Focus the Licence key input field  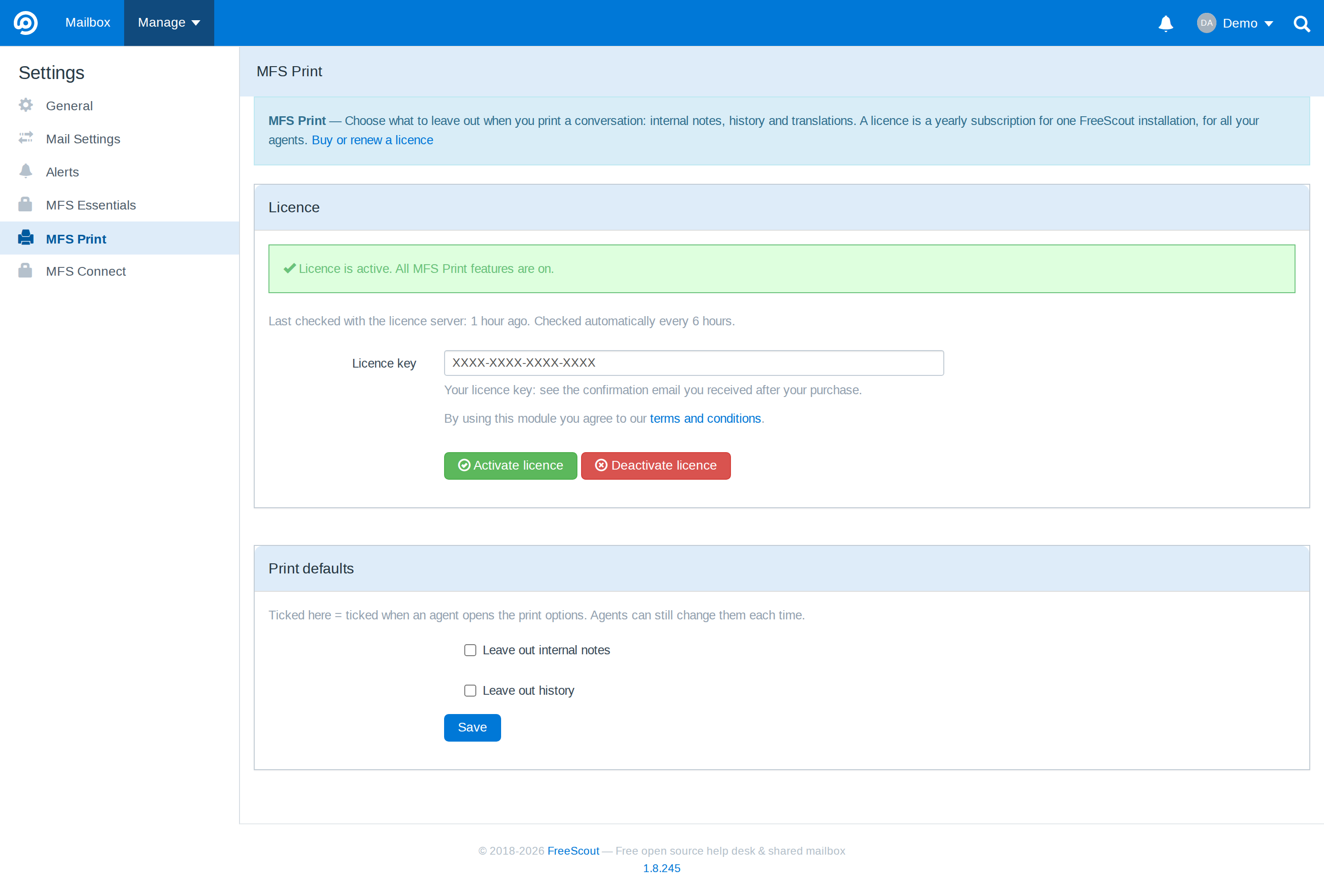pyautogui.click(x=694, y=363)
